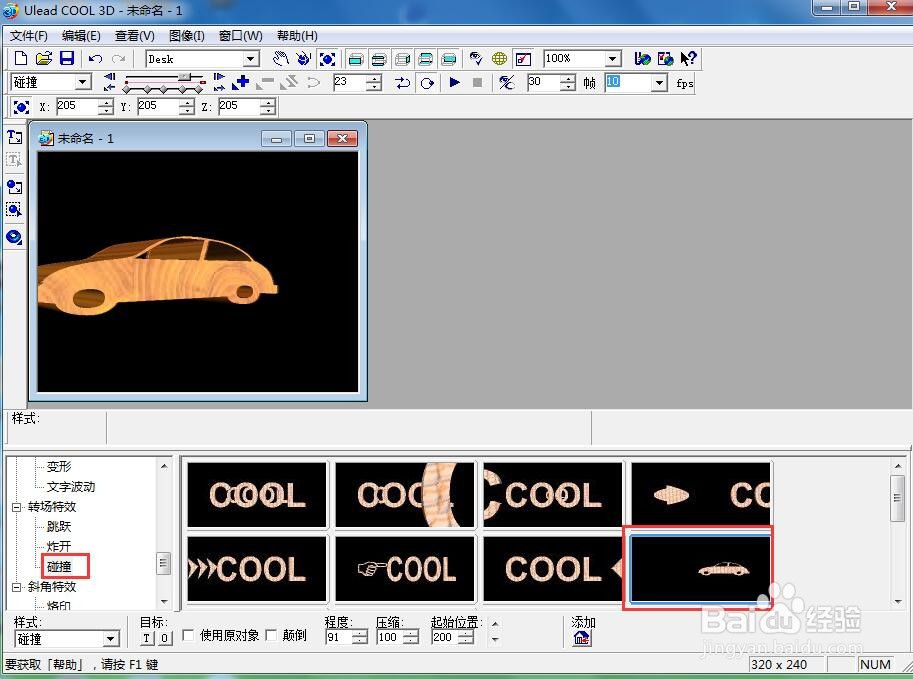Viewport: 913px width, 679px height.
Task: Toggle the O target button
Action: pyautogui.click(x=165, y=638)
